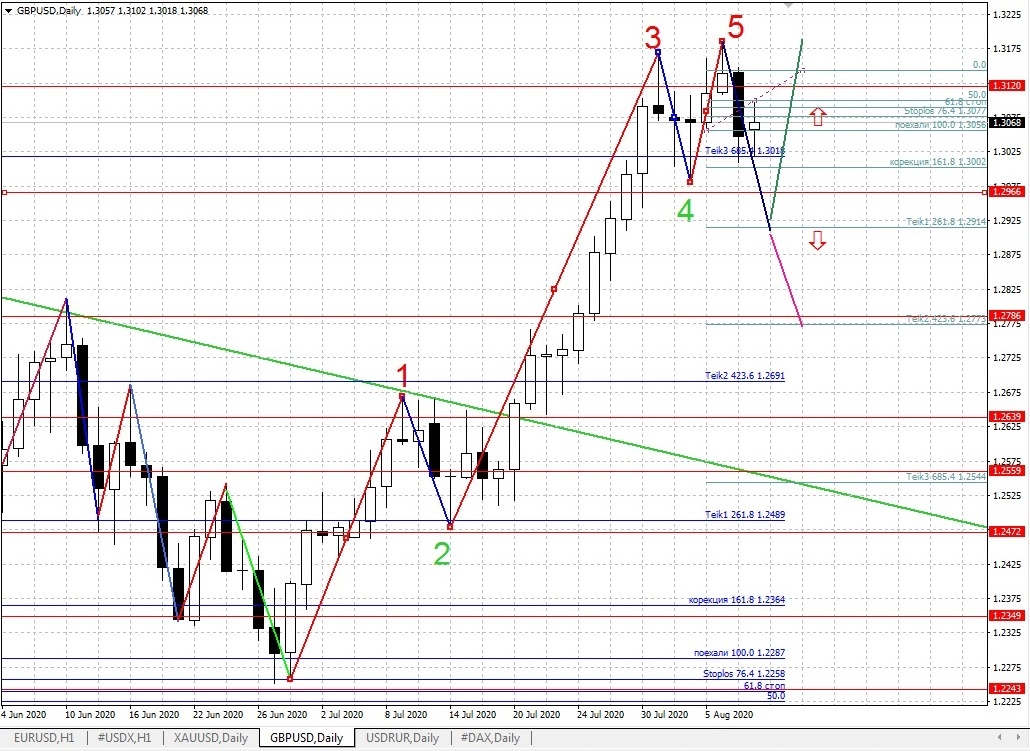Image resolution: width=1030 pixels, height=751 pixels.
Task: Click the current price label 1.3068
Action: pyautogui.click(x=1007, y=122)
